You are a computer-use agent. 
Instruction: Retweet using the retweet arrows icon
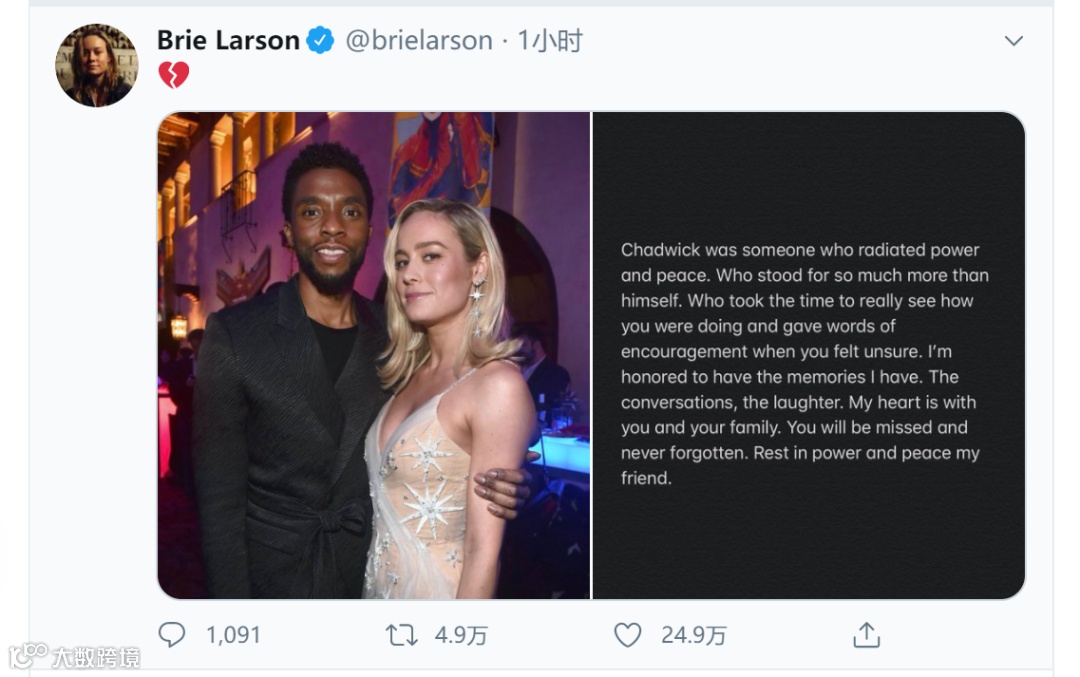401,635
